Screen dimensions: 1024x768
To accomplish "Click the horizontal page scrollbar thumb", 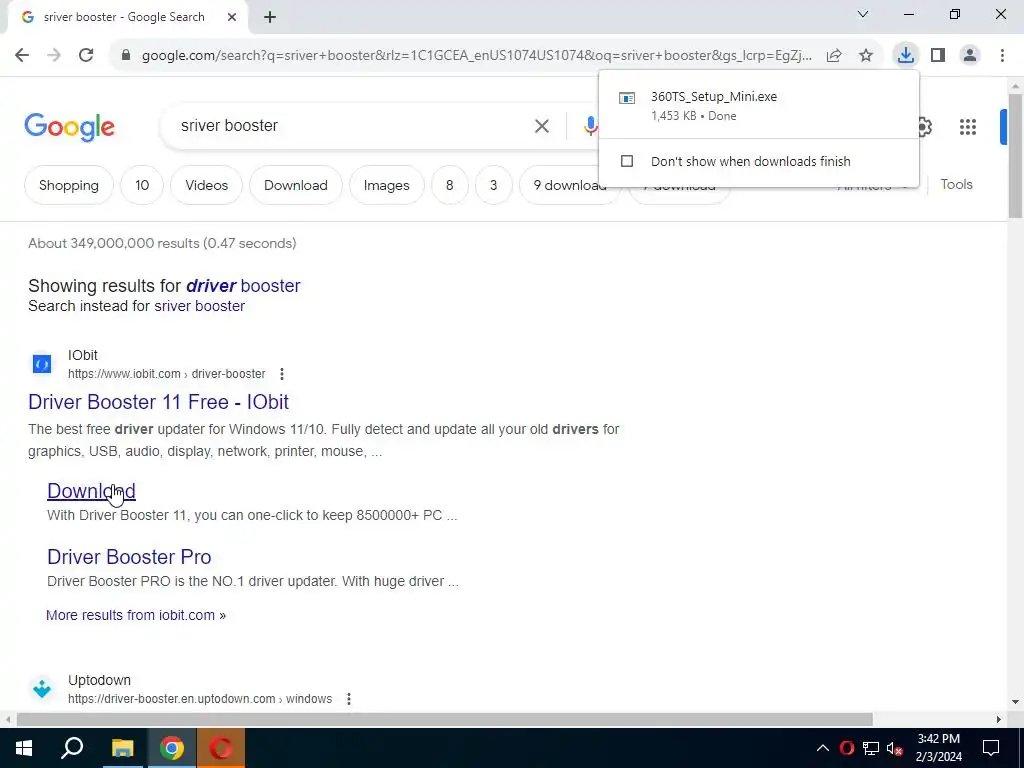I will (x=445, y=720).
